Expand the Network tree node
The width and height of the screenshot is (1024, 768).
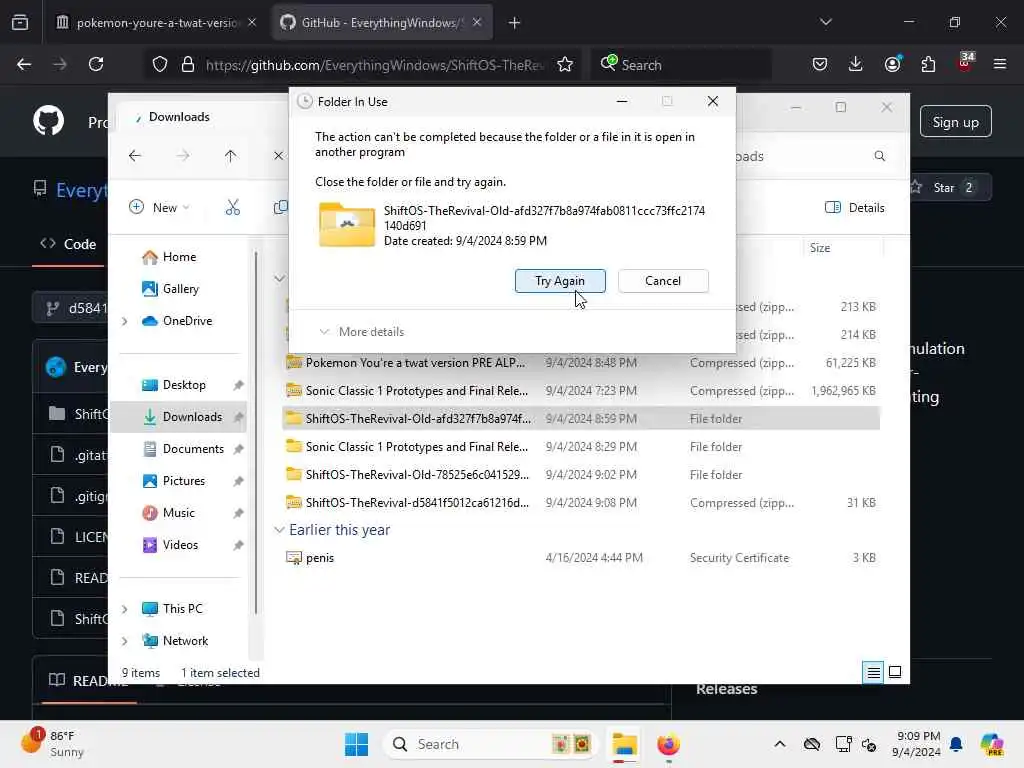point(124,641)
